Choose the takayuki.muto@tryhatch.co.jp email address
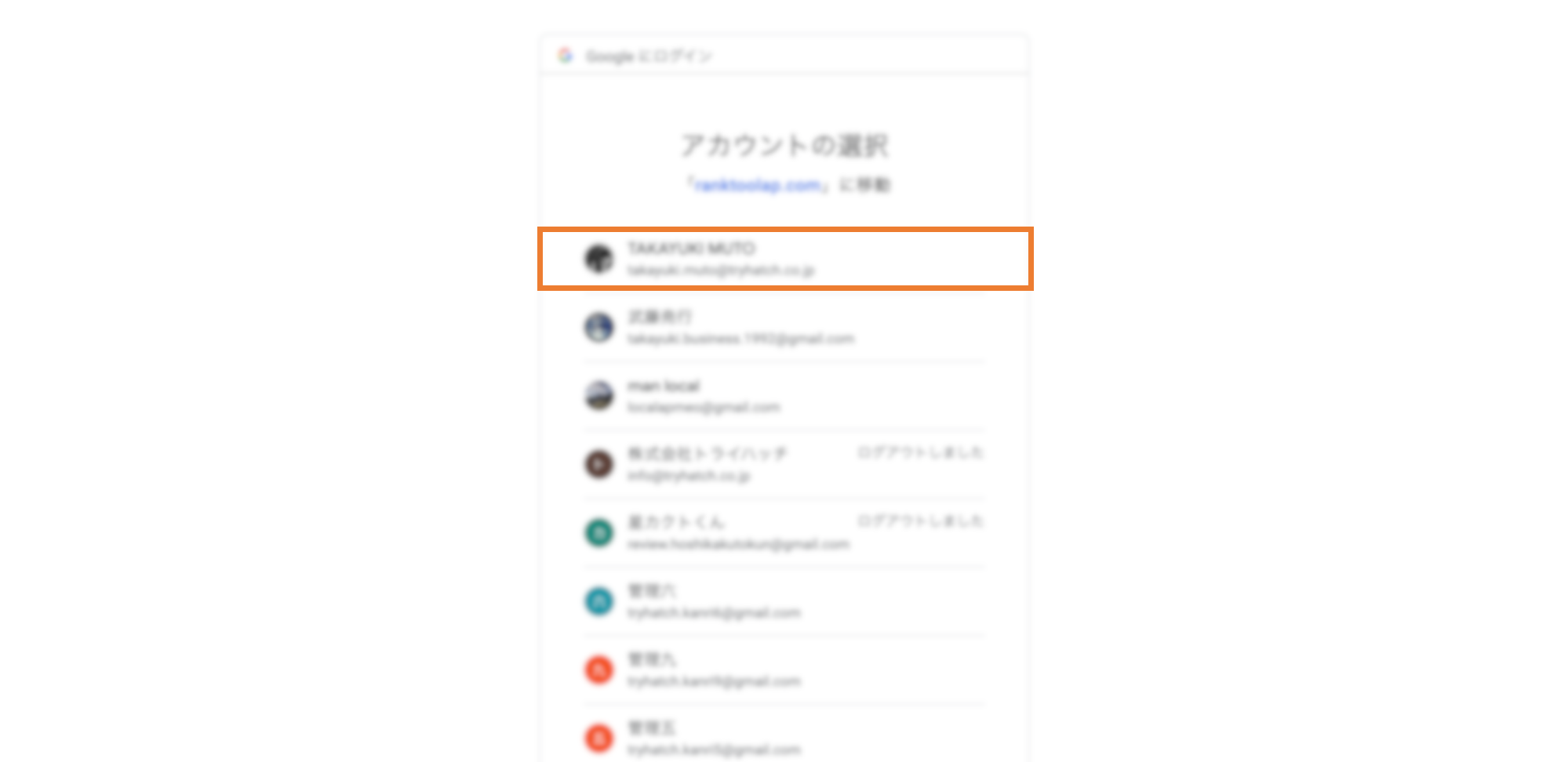The height and width of the screenshot is (762, 1568). coord(721,270)
